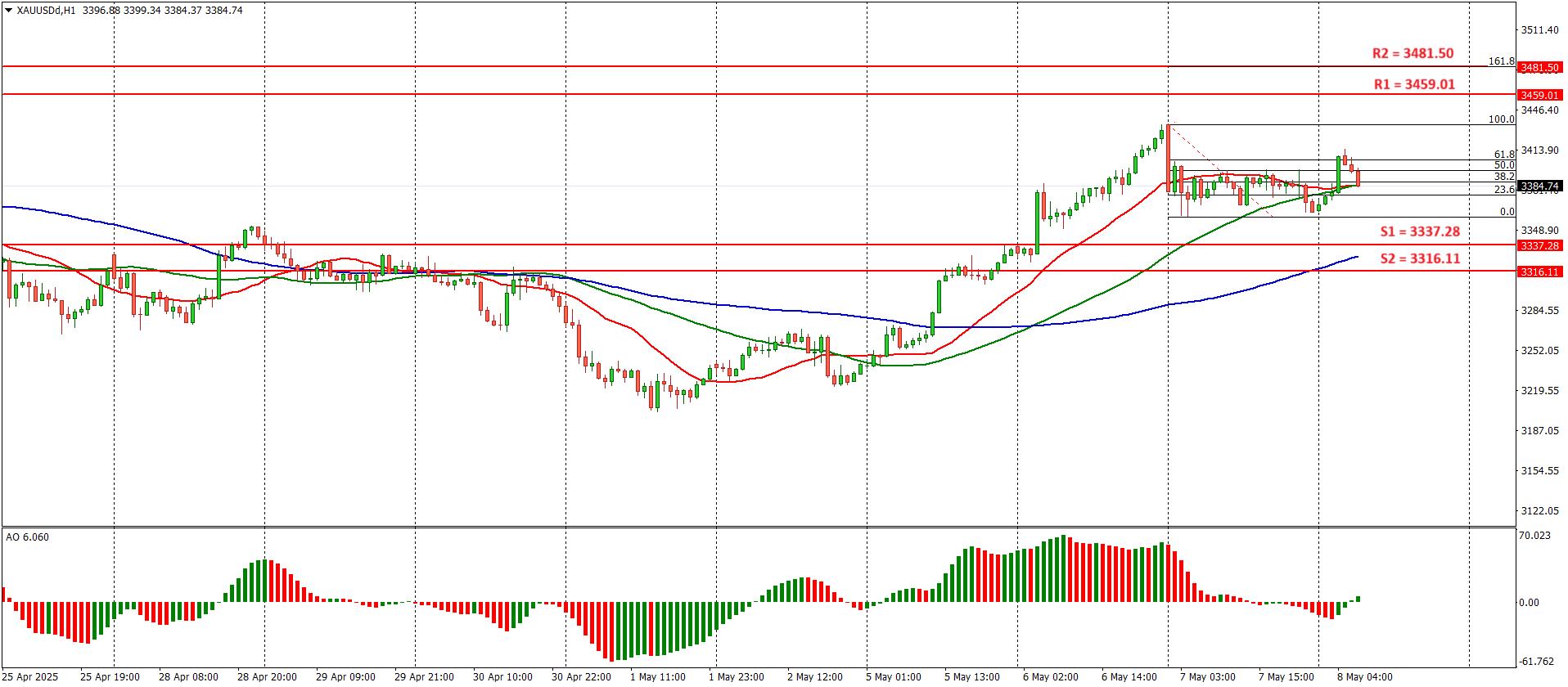Click the 0.00 value on the AO scale
The width and height of the screenshot is (1568, 687).
[x=1529, y=603]
